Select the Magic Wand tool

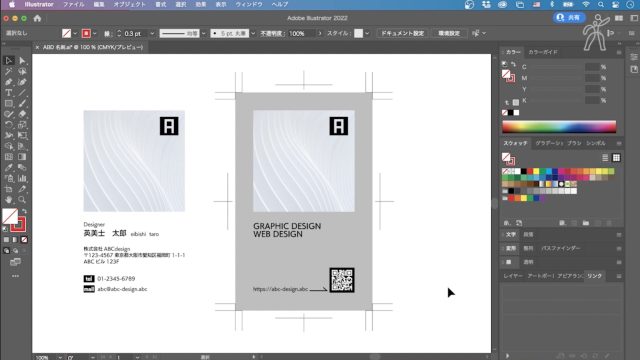point(9,71)
